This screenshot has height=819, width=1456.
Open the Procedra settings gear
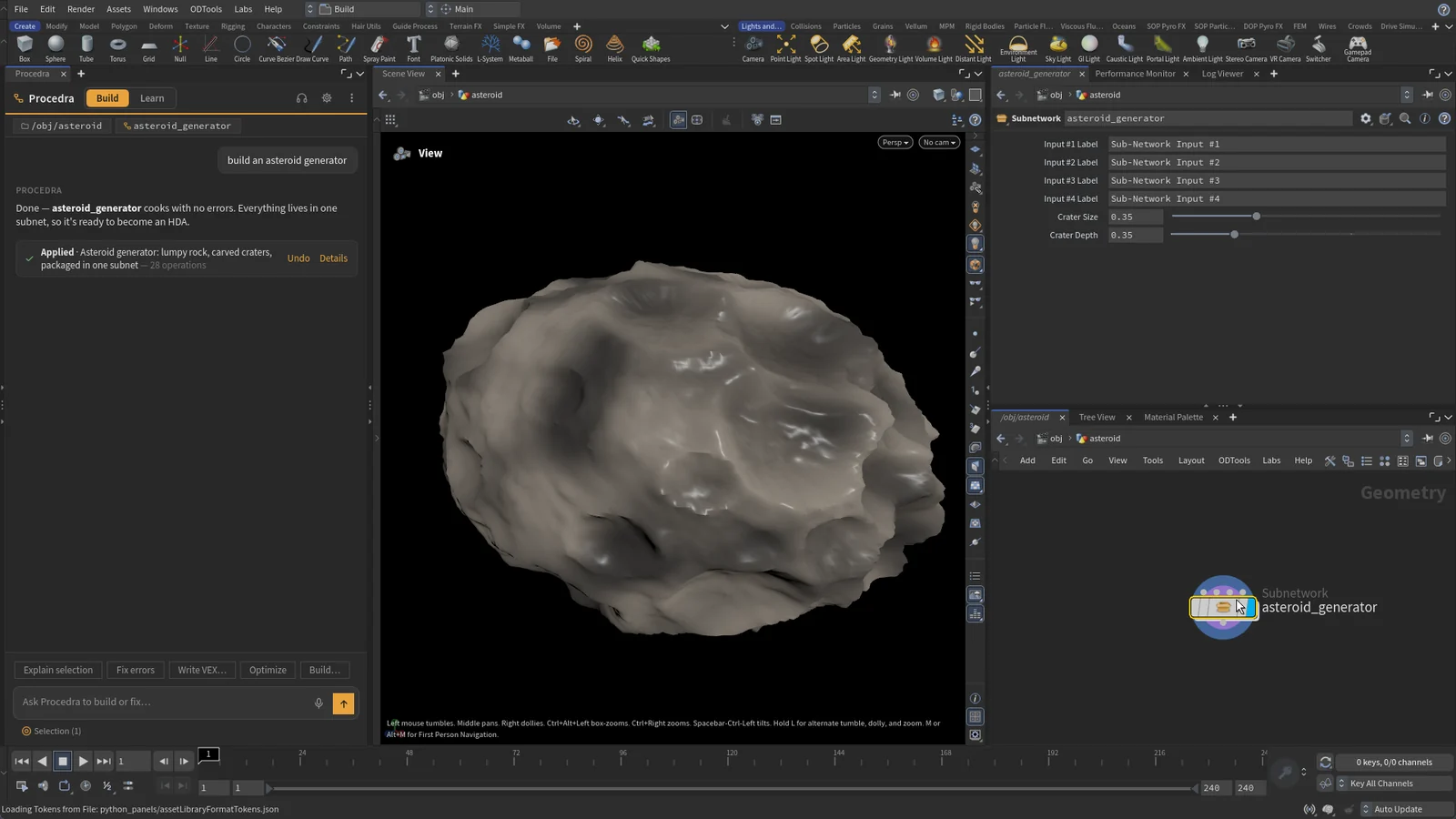coord(327,98)
